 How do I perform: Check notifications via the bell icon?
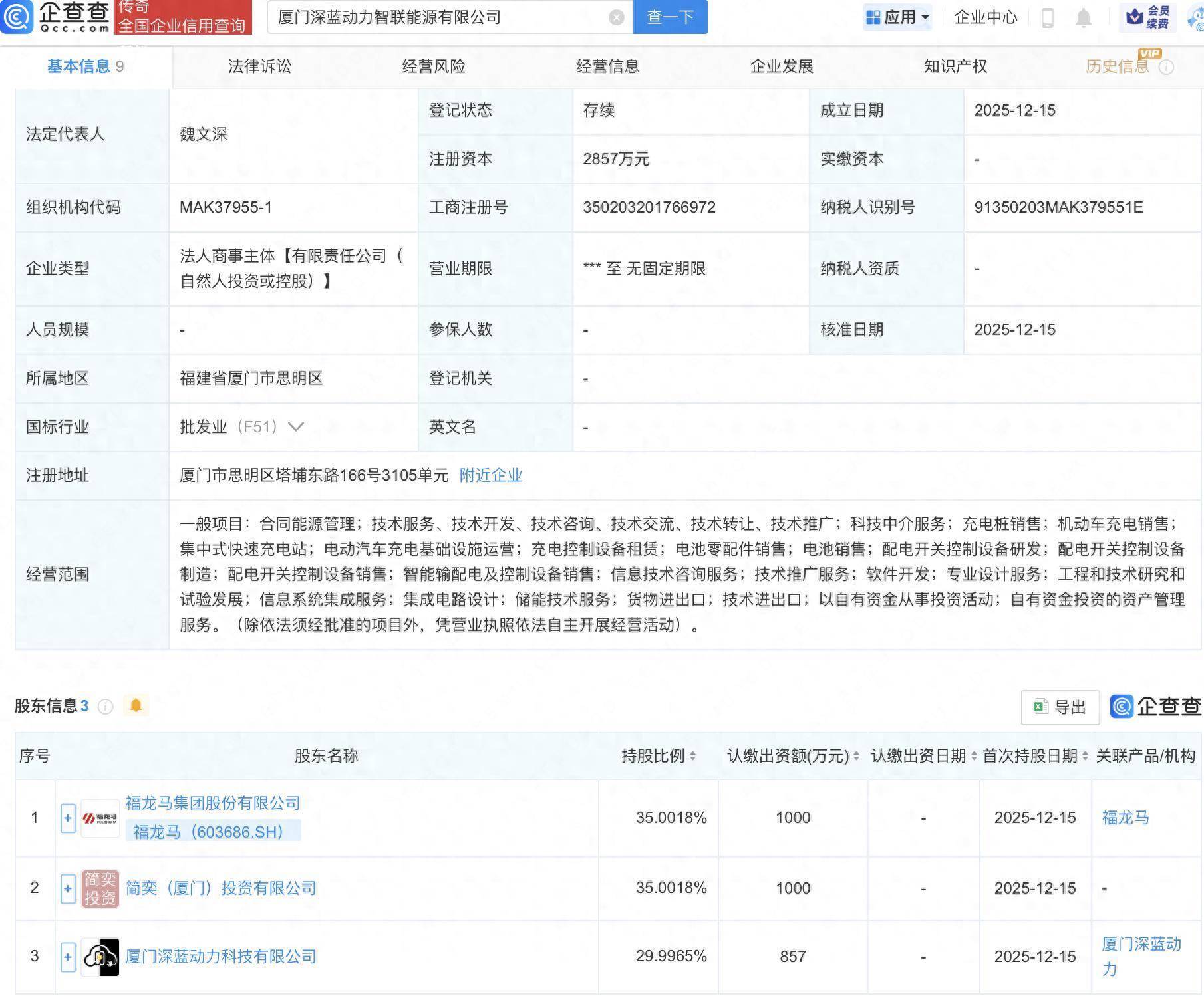pyautogui.click(x=1082, y=18)
